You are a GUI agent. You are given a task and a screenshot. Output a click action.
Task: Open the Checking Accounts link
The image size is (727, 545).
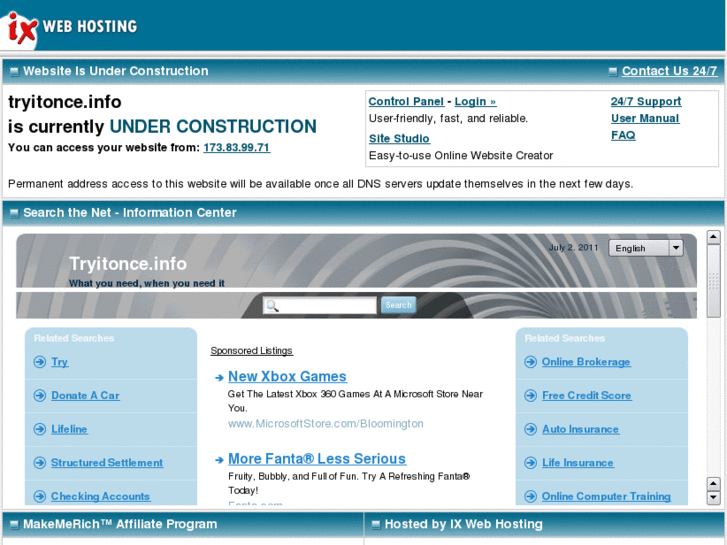[101, 496]
